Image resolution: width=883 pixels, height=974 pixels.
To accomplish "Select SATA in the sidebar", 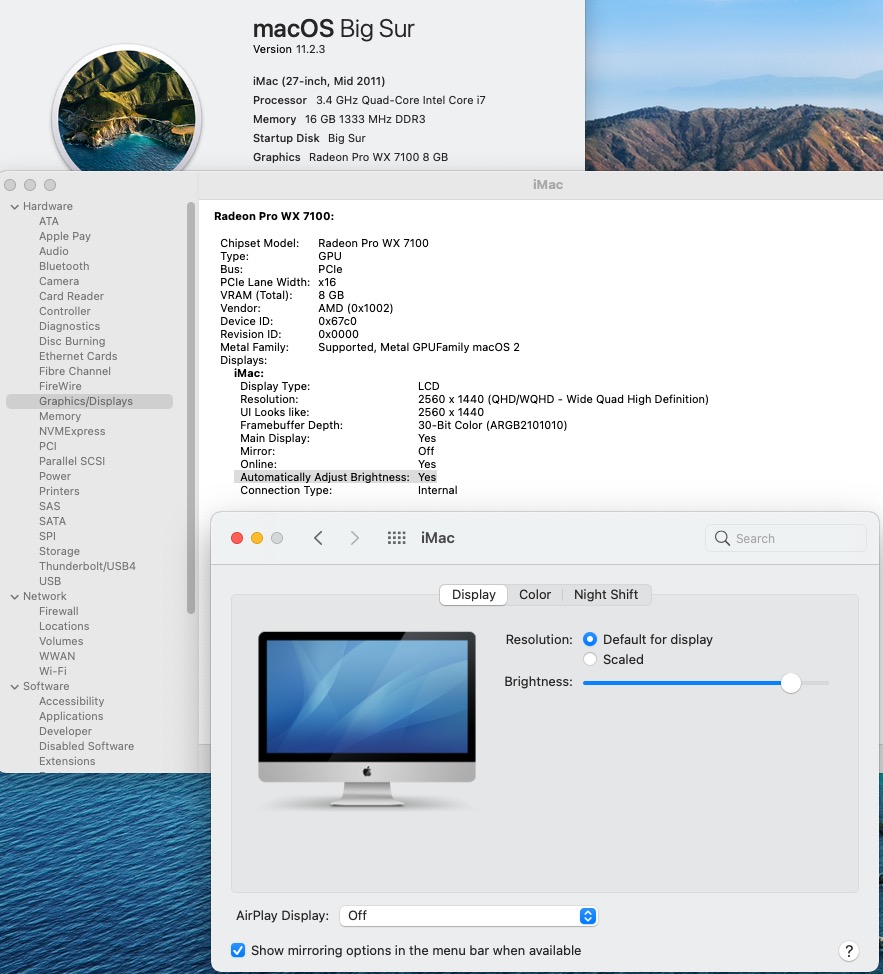I will 52,521.
